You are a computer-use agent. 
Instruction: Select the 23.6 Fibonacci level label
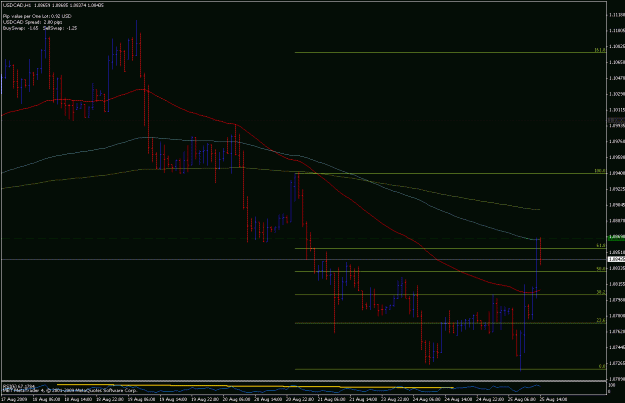(x=601, y=320)
